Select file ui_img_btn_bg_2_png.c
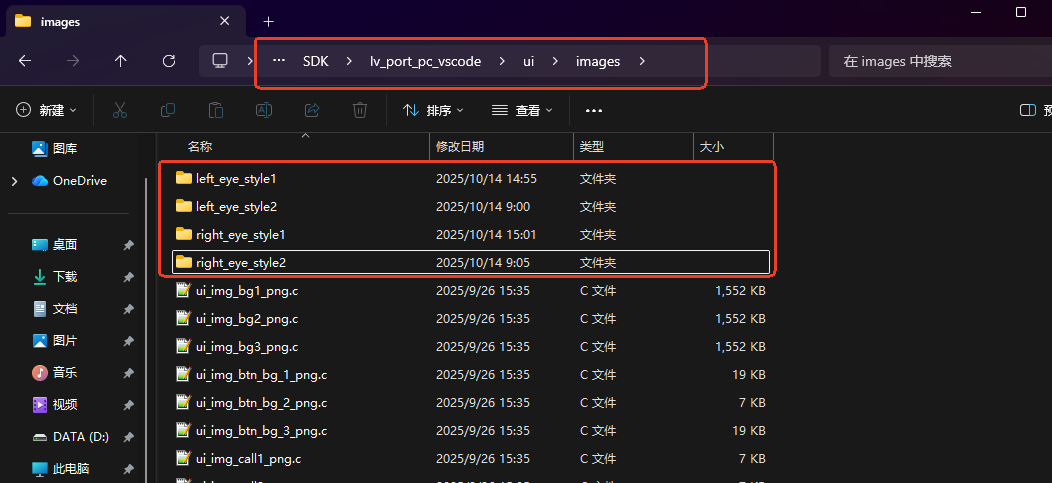Screen dimensions: 1052x483 (x=470, y=402)
